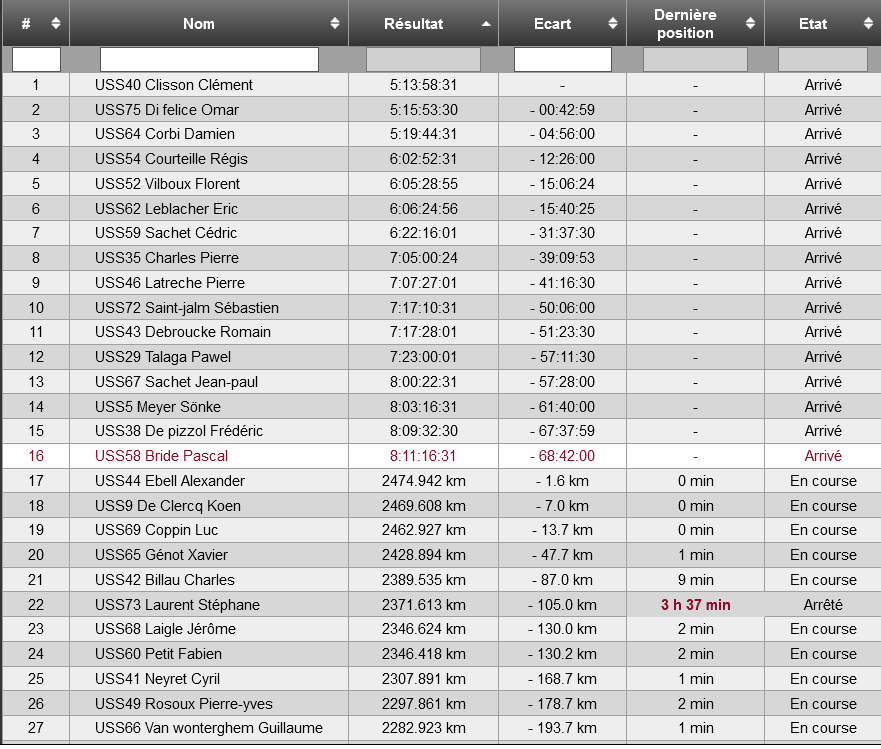Click the sort arrows beside Dernière position

tap(750, 23)
